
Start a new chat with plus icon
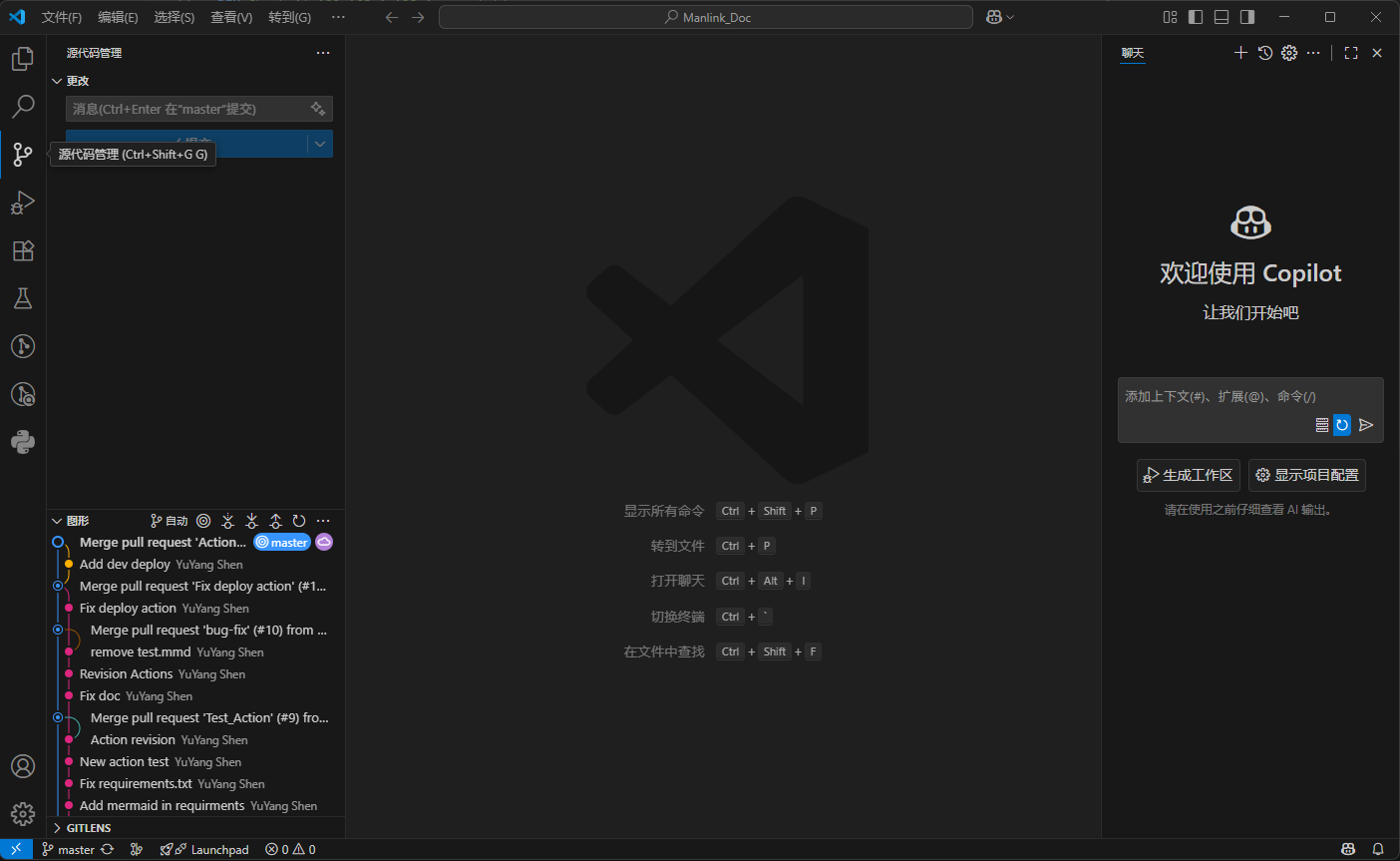click(x=1240, y=53)
